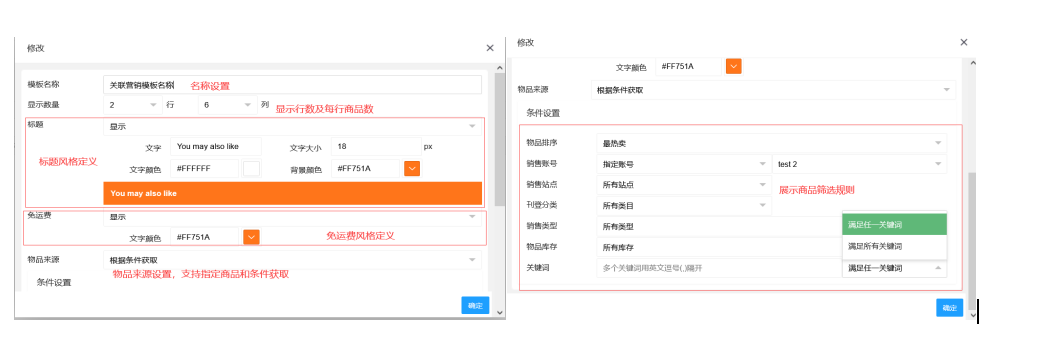Open the 物品库存 dropdown showing 所有库存

coord(719,248)
